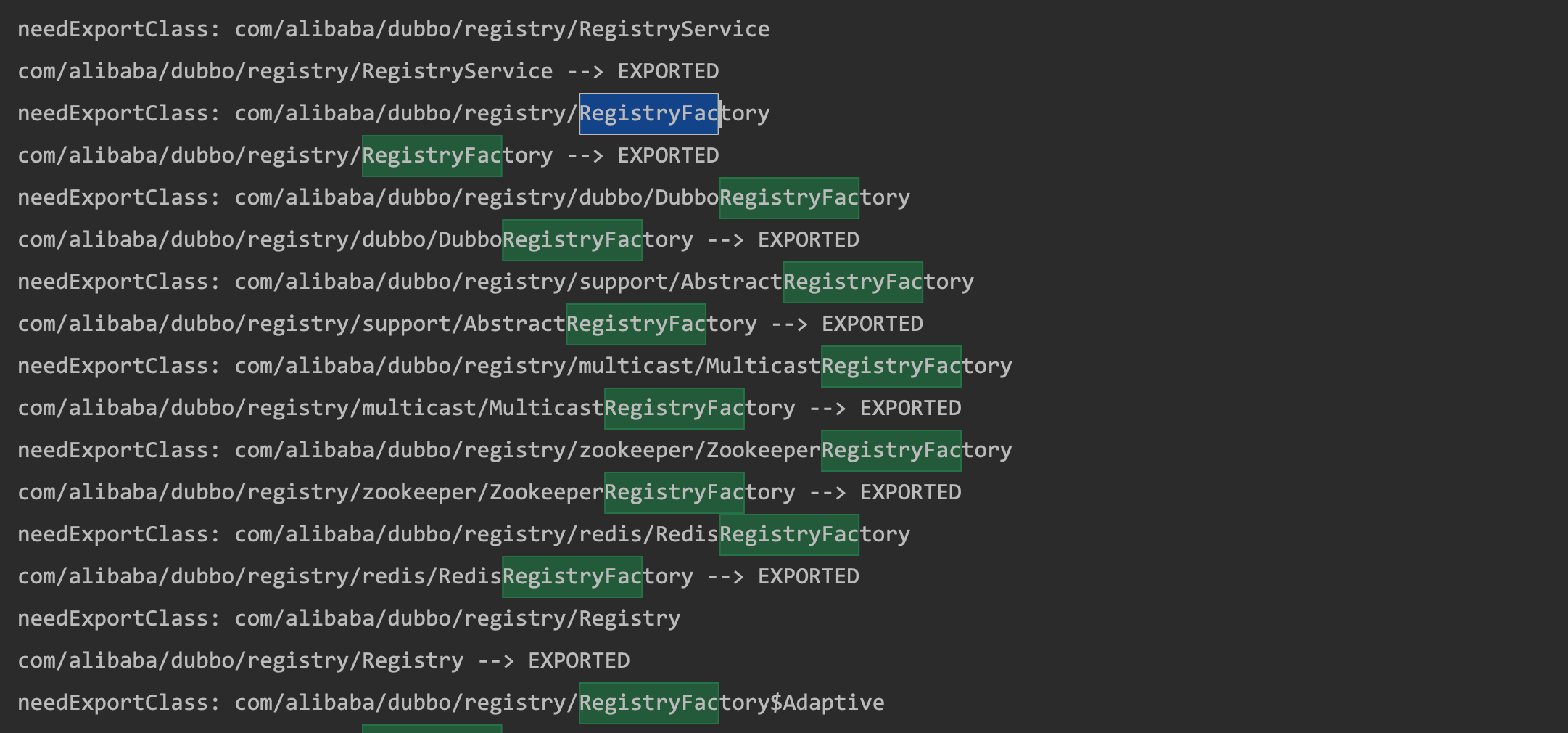The width and height of the screenshot is (1568, 733).
Task: Click 'needExportClass: com/alibaba/dubbo/registry/Registry' line
Action: pos(349,618)
